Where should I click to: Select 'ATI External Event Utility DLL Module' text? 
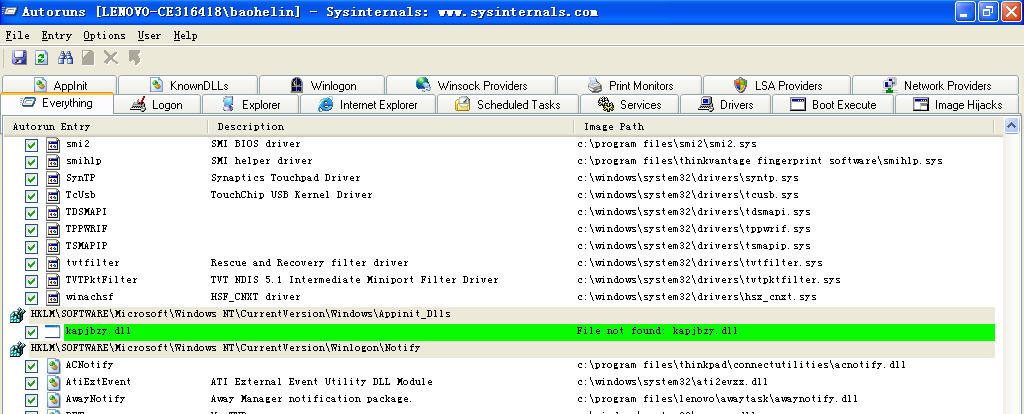point(321,383)
